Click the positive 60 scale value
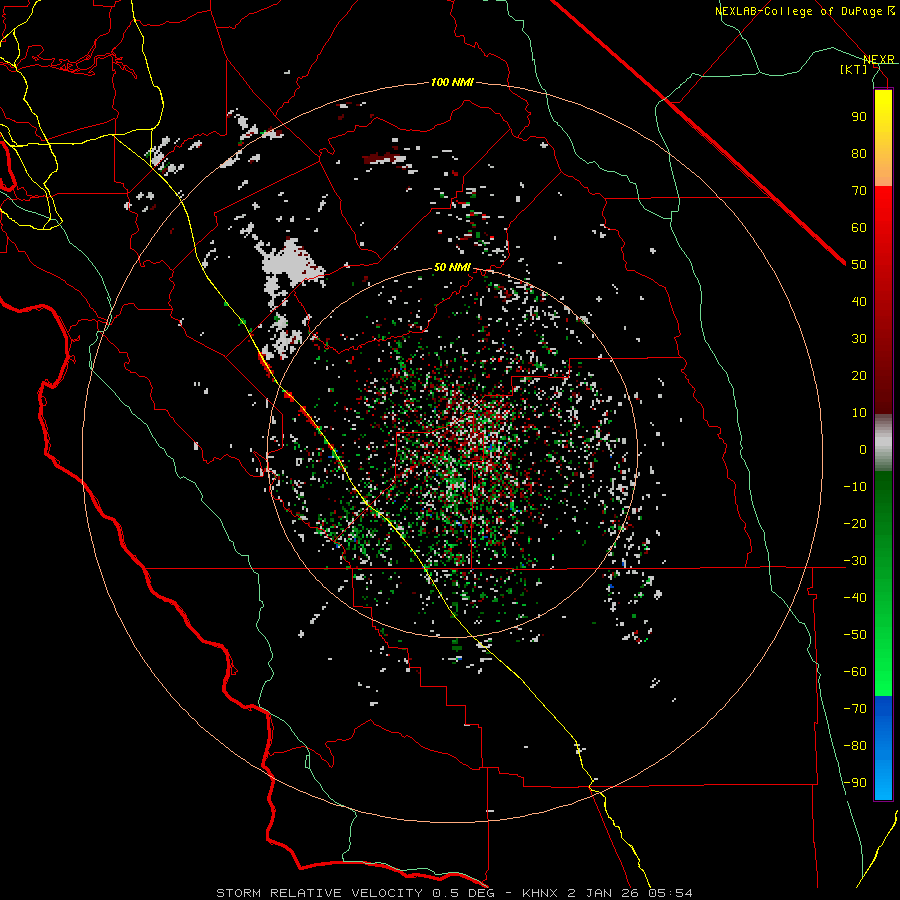The width and height of the screenshot is (900, 900). [x=859, y=228]
